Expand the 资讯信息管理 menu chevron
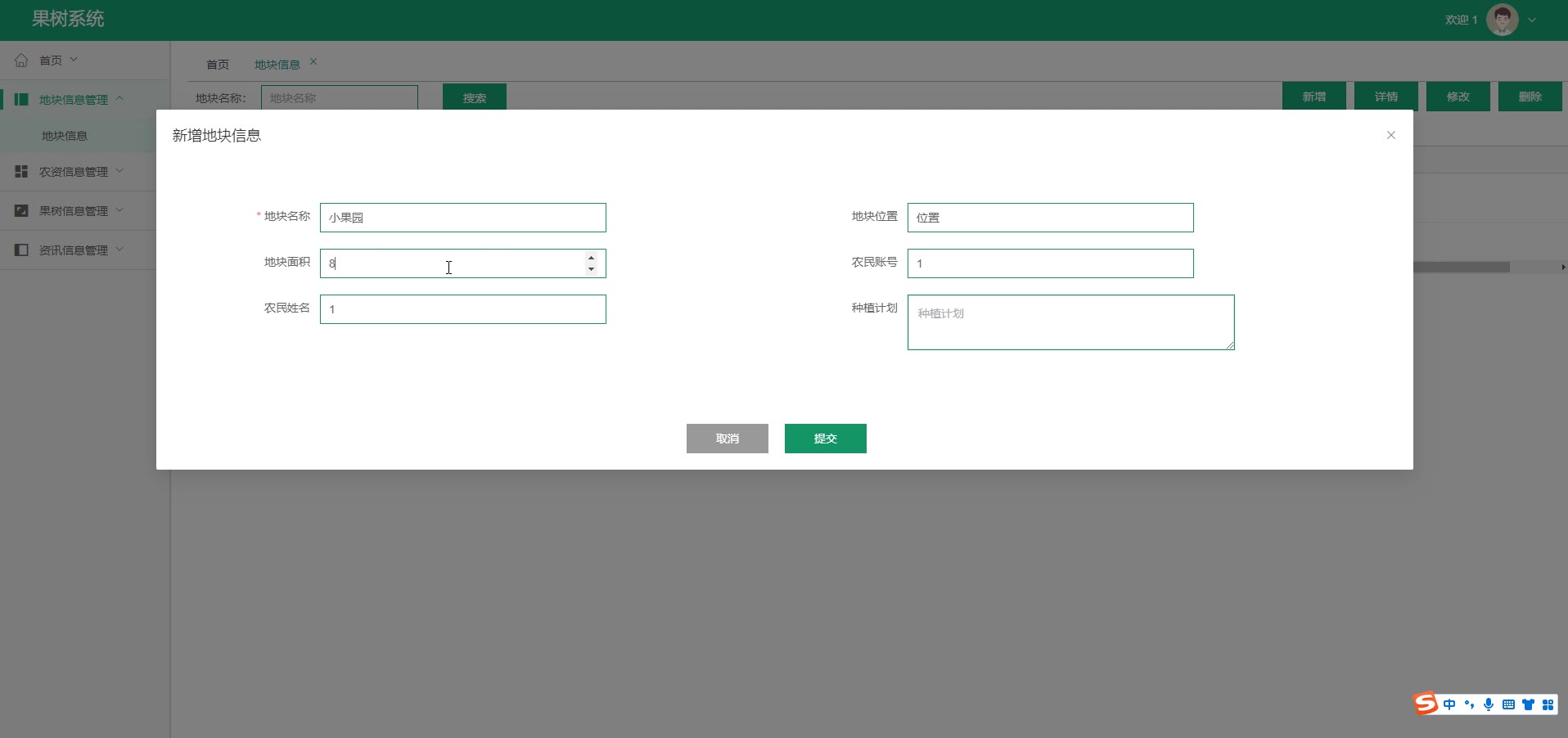The image size is (1568, 738). pos(119,250)
